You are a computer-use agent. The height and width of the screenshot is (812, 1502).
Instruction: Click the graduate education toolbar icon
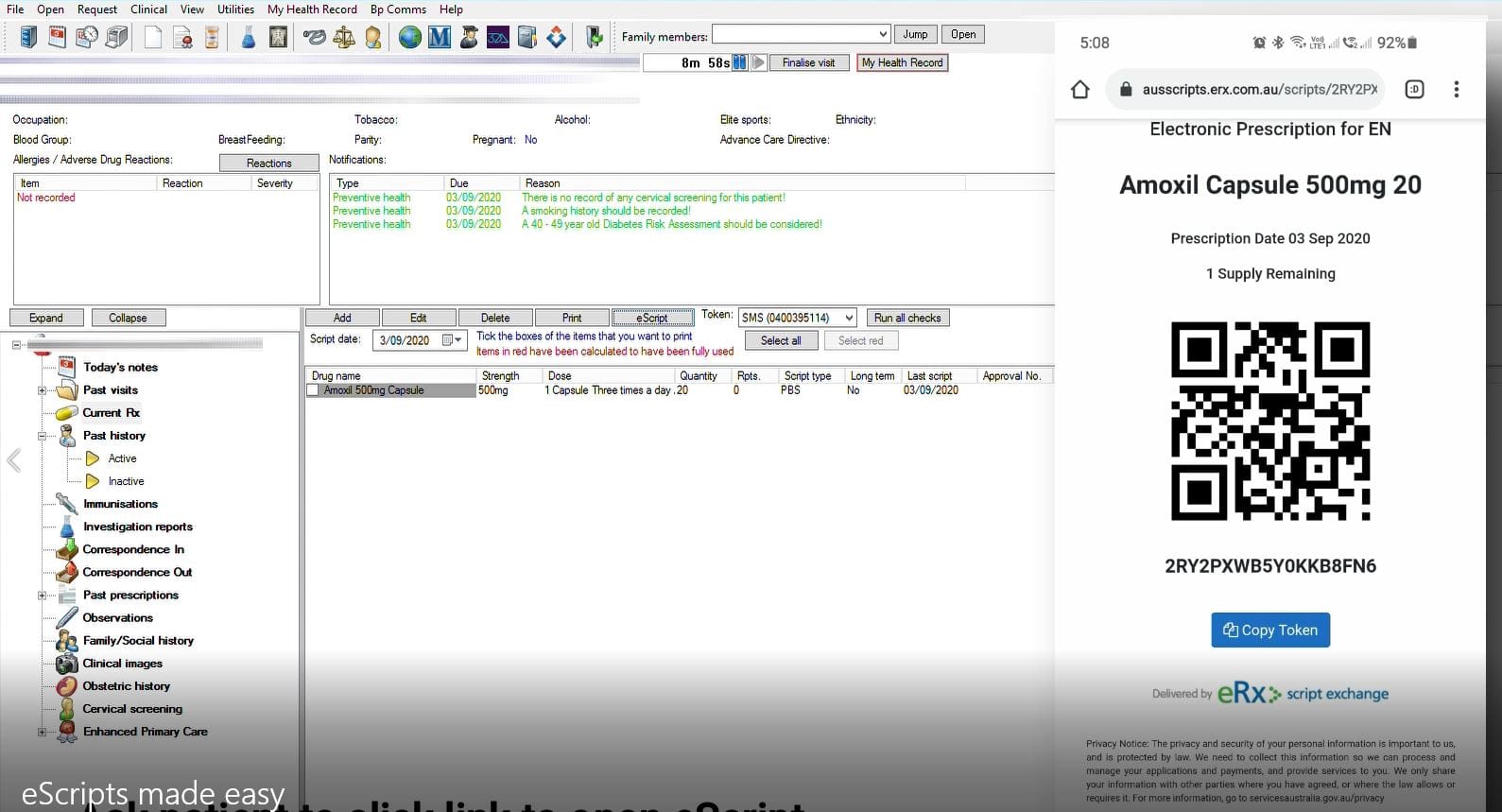[x=469, y=37]
